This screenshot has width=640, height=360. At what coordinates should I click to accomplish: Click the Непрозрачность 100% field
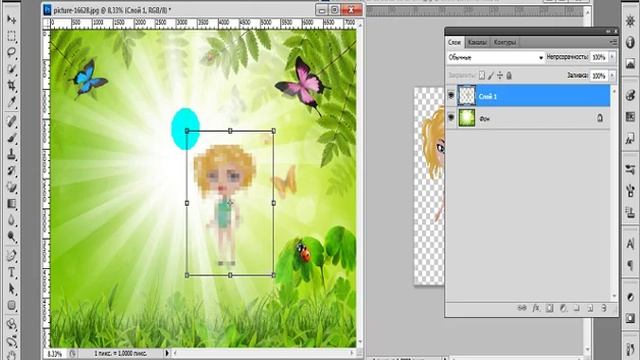(x=599, y=57)
